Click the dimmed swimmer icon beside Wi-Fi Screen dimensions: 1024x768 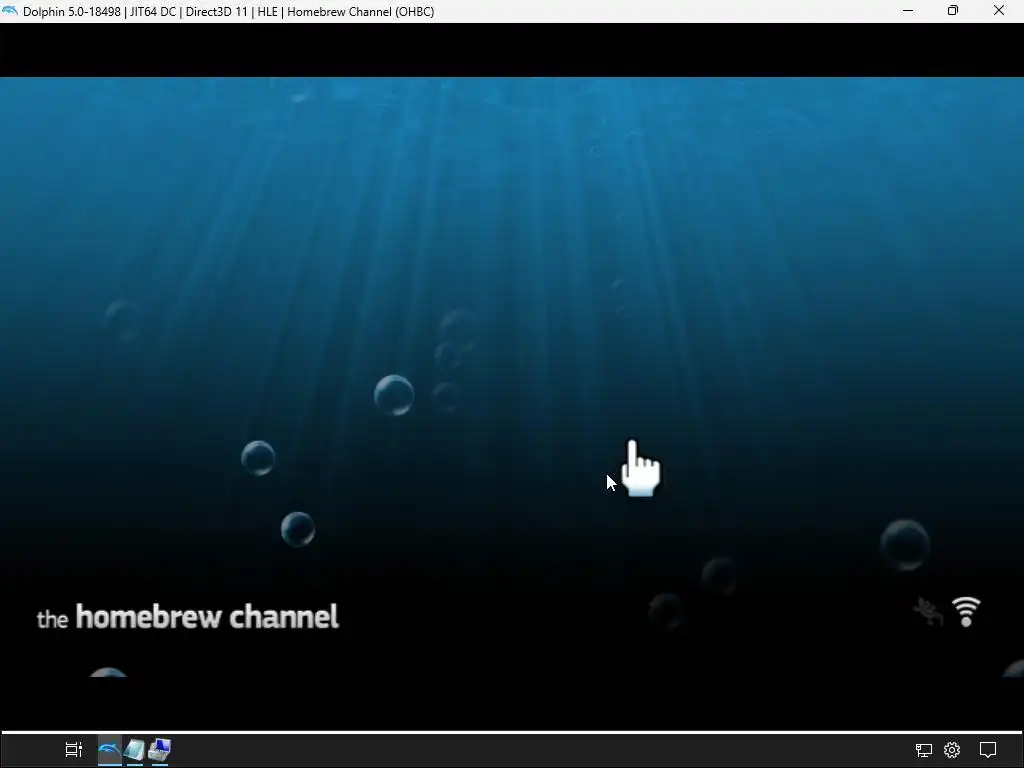[x=928, y=612]
